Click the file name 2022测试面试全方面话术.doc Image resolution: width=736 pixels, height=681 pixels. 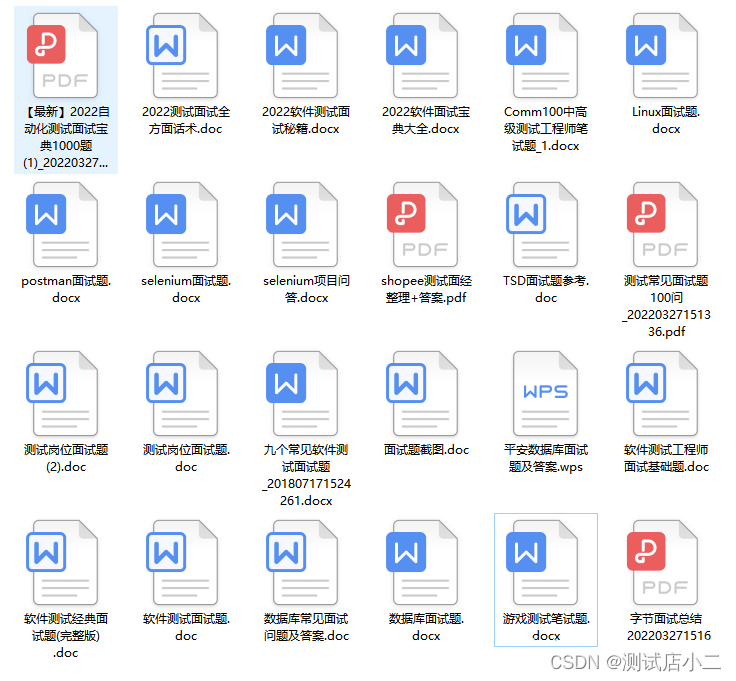[186, 120]
